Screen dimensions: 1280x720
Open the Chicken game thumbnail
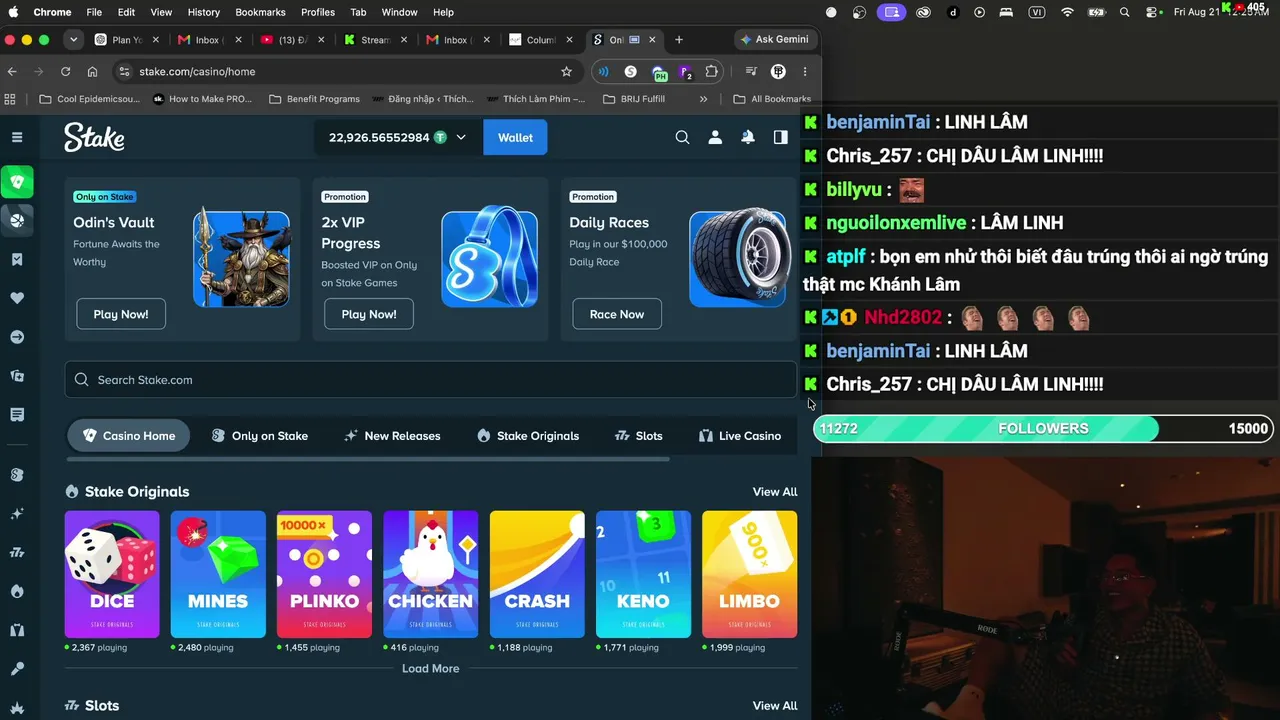point(431,574)
